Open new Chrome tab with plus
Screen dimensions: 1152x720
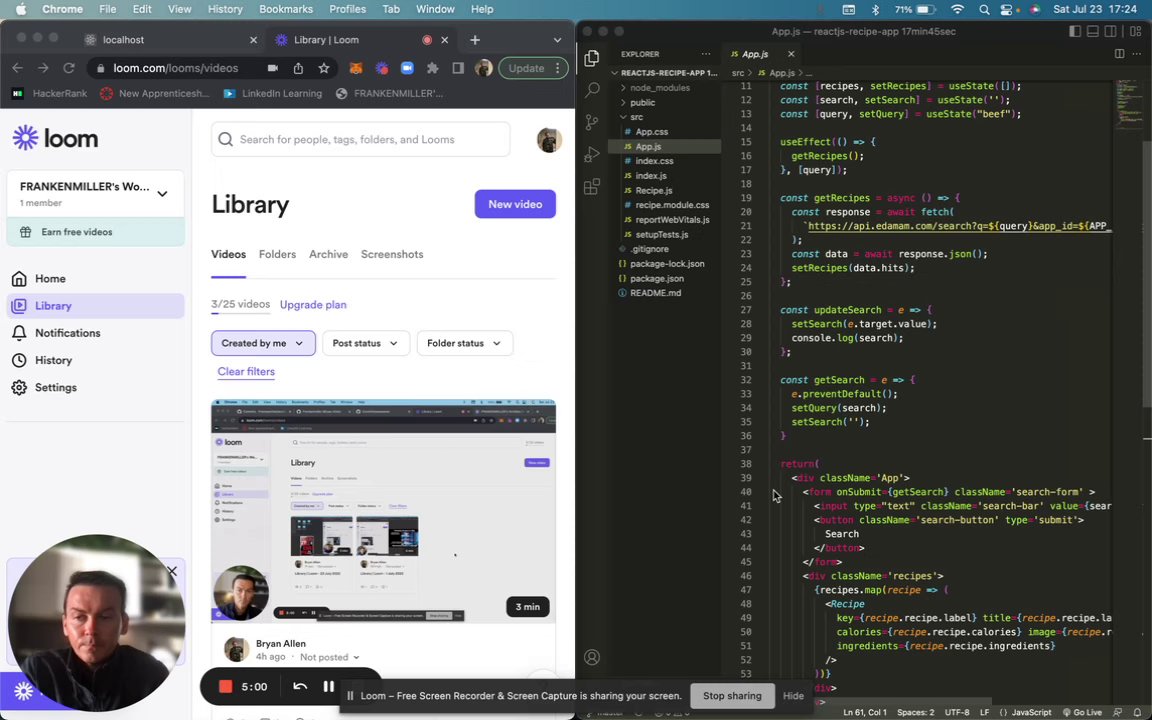475,40
